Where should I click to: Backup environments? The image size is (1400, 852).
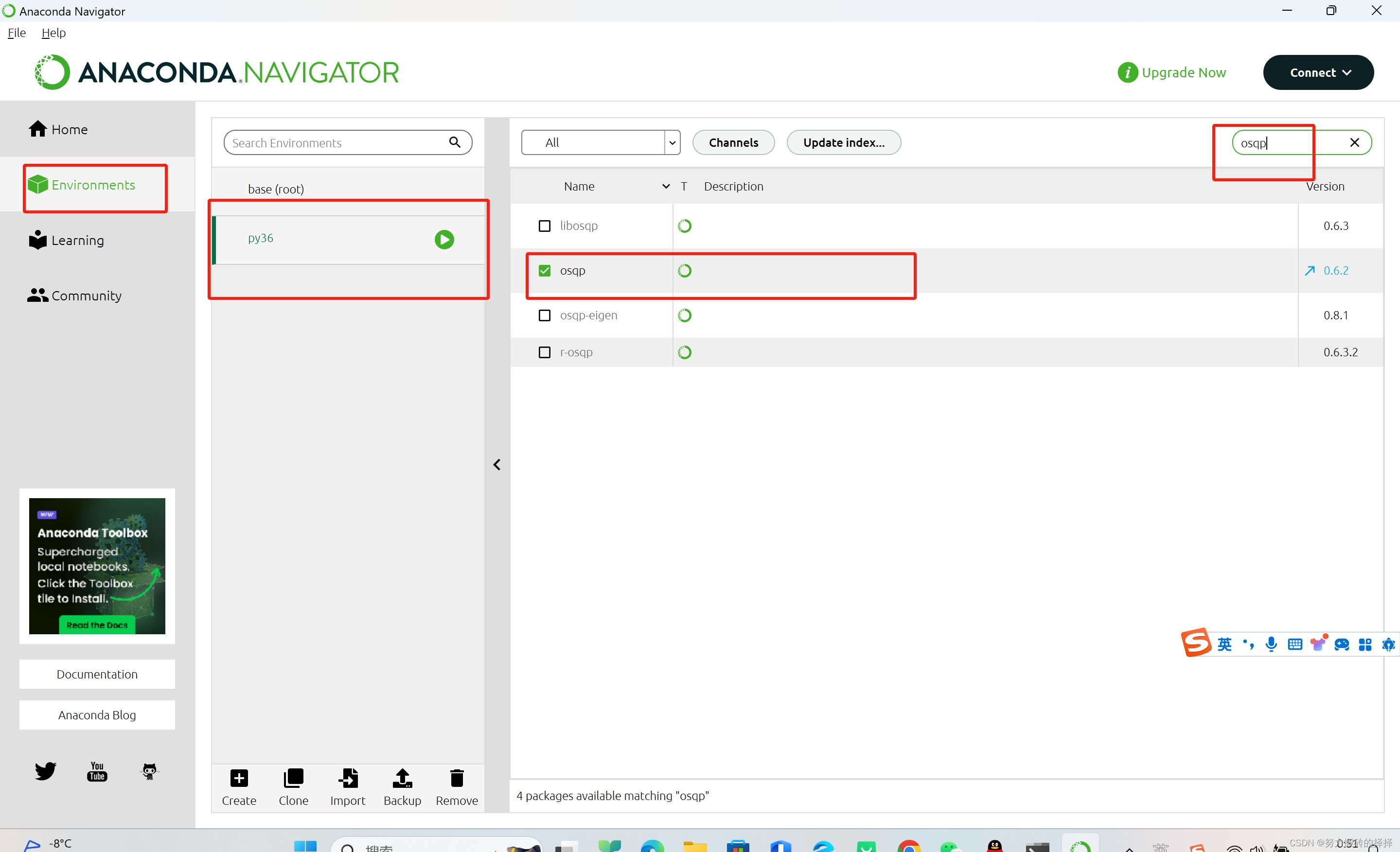click(x=402, y=787)
